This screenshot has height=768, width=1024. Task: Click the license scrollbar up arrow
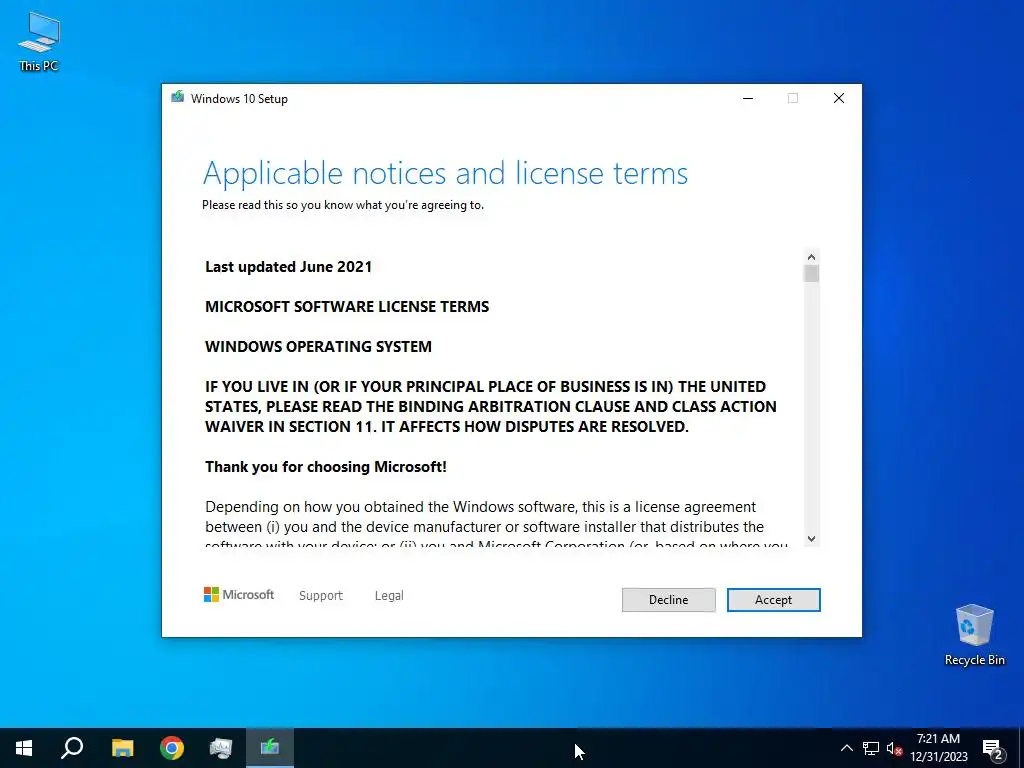coord(811,257)
